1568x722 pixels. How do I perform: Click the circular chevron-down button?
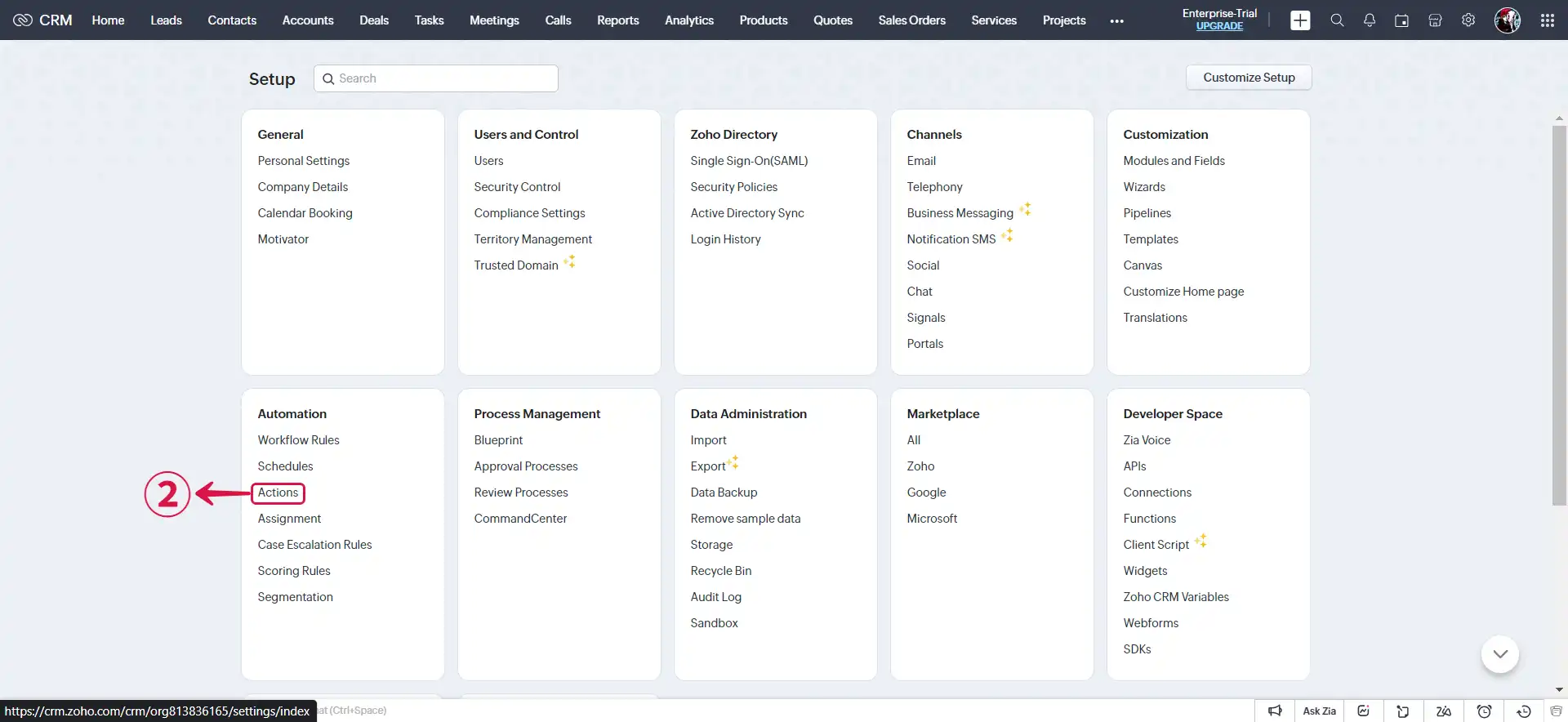[x=1499, y=653]
